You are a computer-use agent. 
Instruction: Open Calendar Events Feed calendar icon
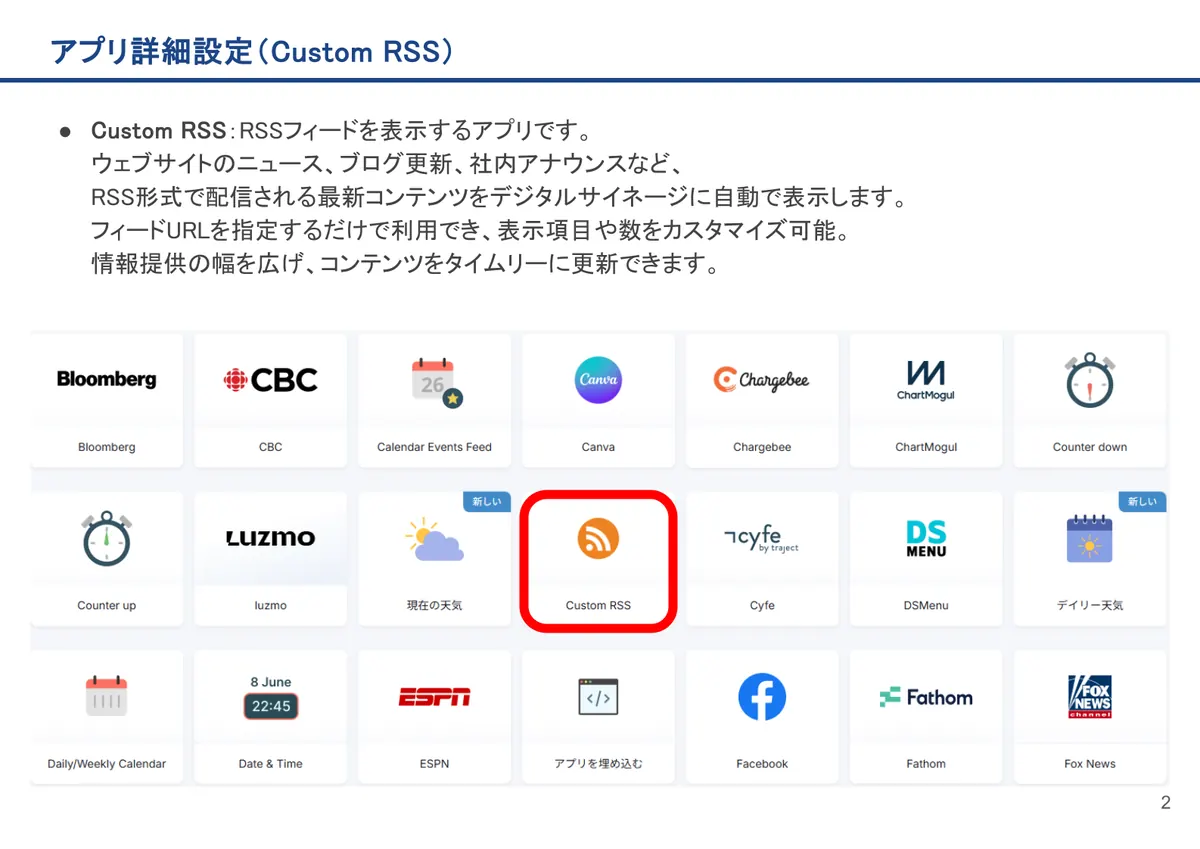(x=436, y=383)
